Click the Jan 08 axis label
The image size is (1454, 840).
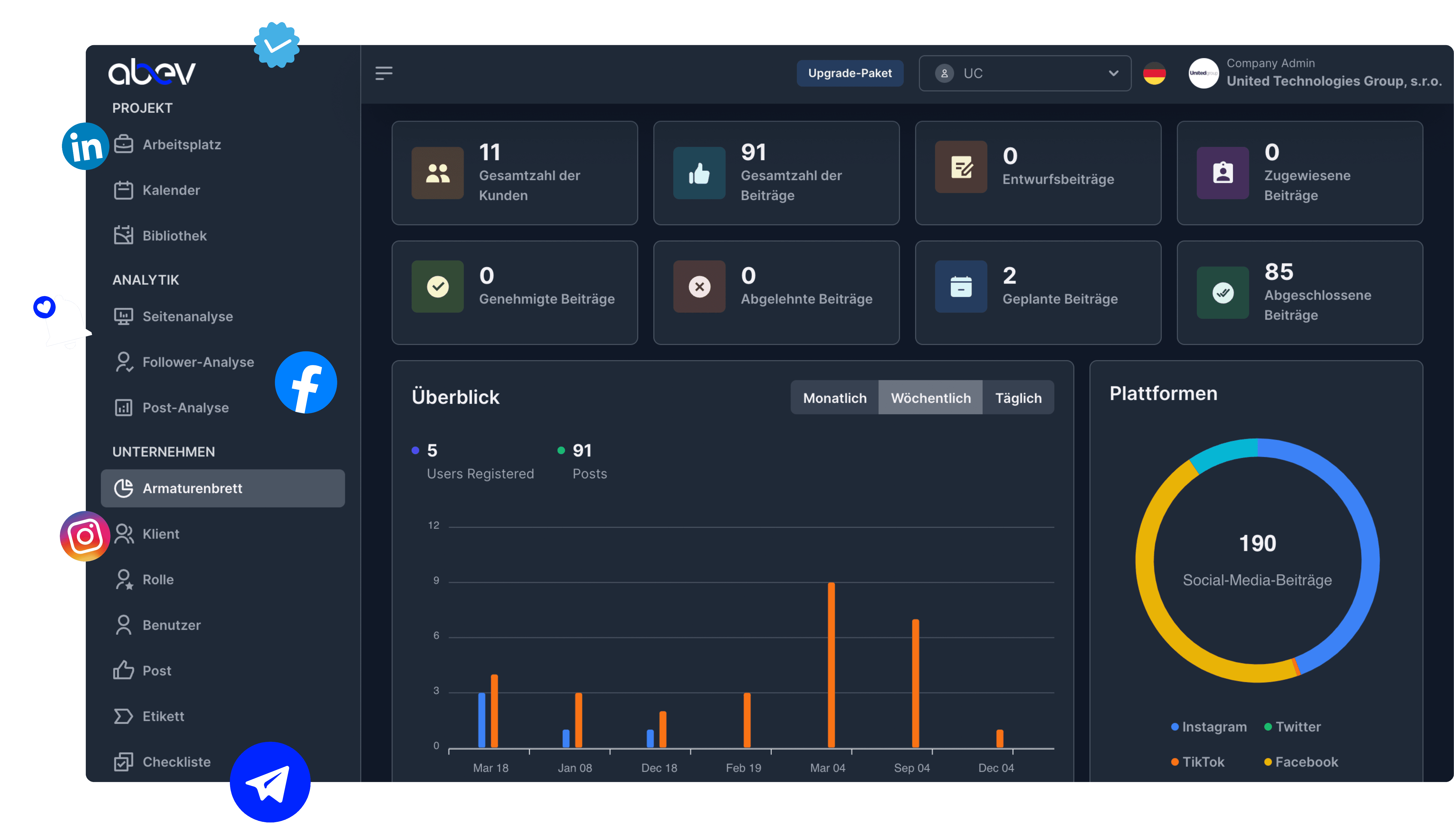tap(574, 768)
